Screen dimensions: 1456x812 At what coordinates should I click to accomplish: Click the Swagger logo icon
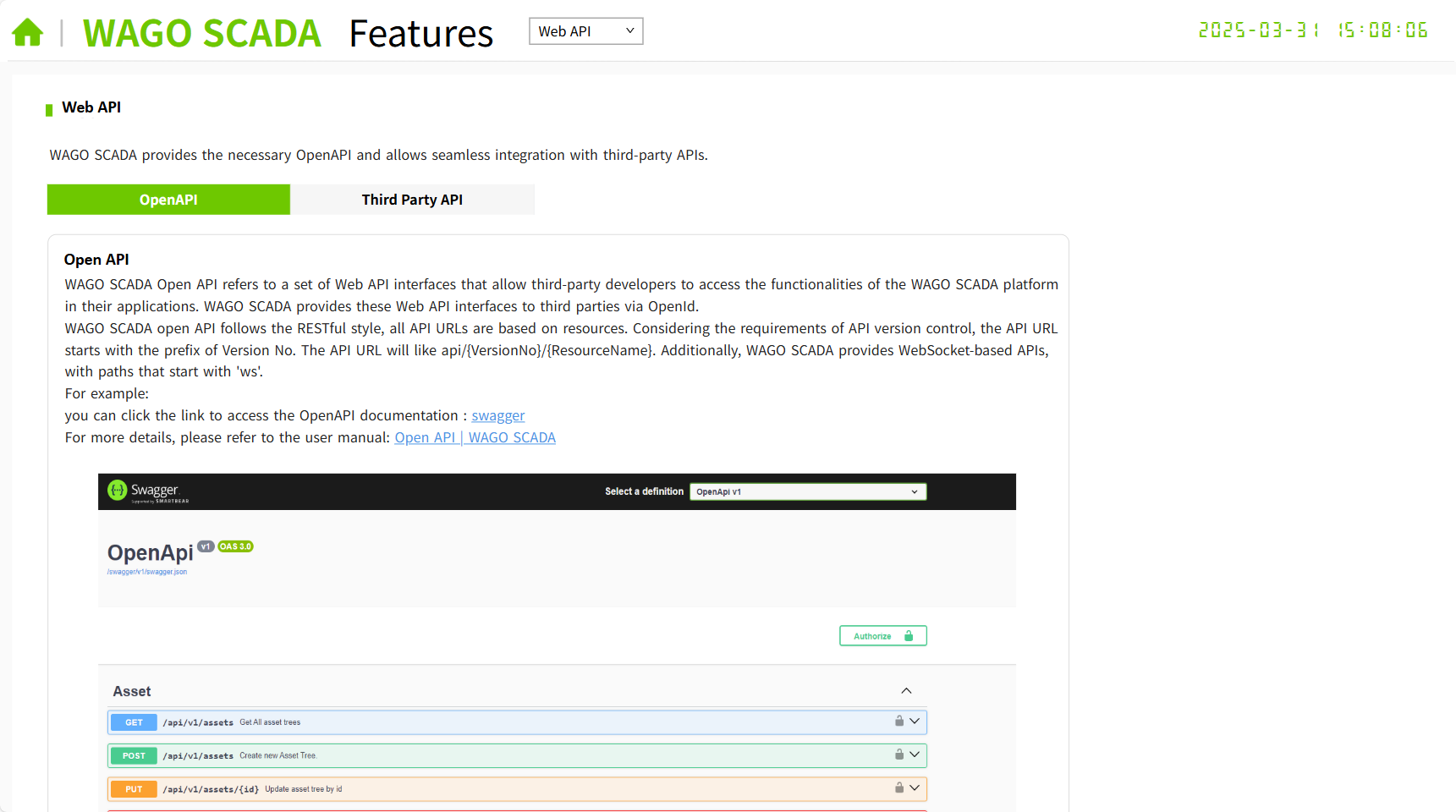tap(117, 490)
